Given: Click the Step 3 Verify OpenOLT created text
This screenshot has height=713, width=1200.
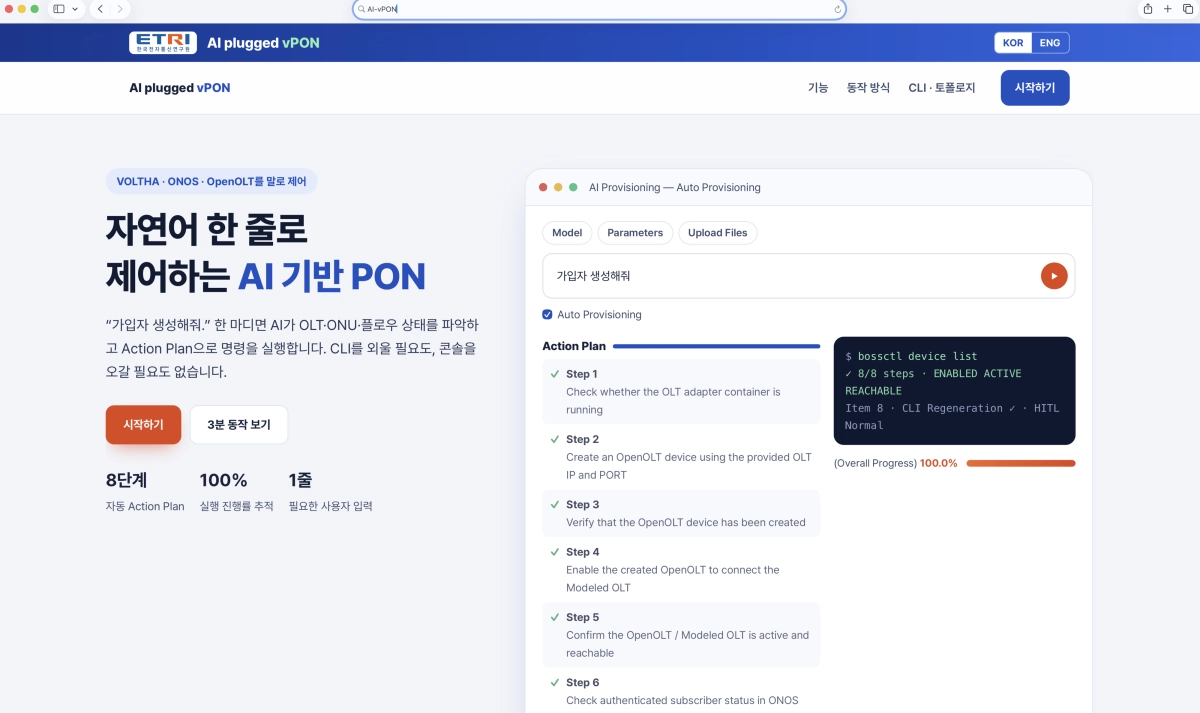Looking at the screenshot, I should 686,522.
